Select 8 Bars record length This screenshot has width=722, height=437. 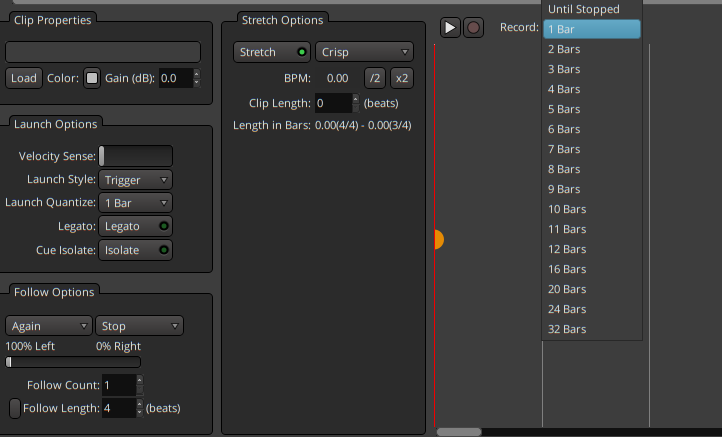592,169
